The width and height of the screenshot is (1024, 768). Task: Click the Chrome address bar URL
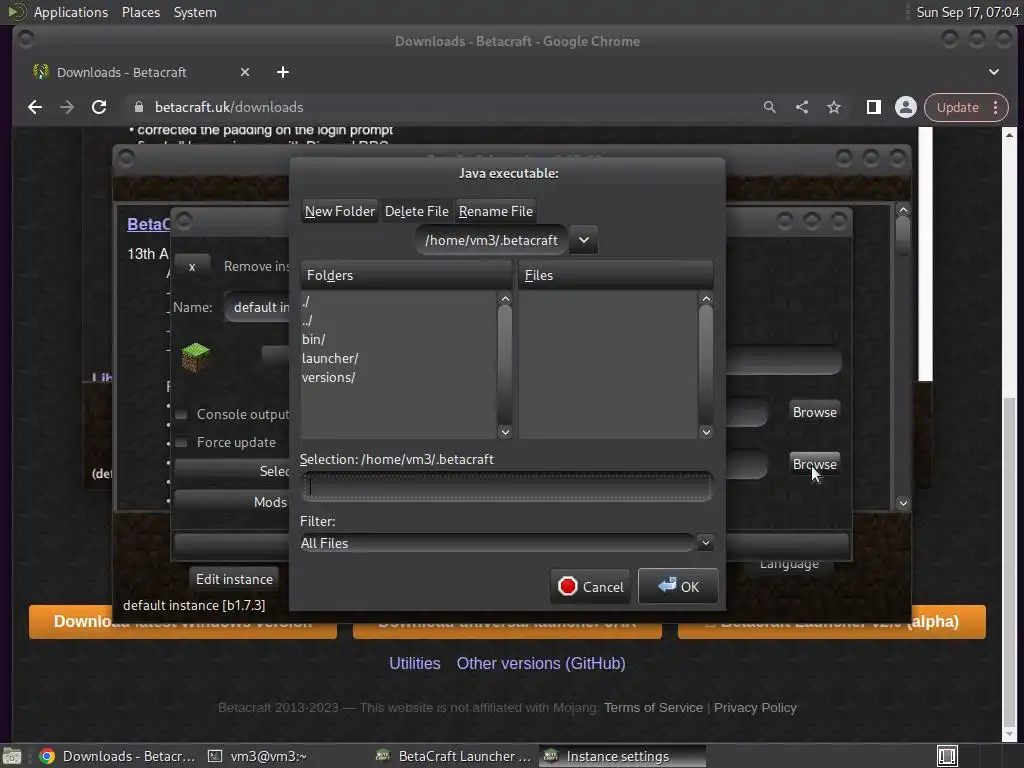coord(229,107)
